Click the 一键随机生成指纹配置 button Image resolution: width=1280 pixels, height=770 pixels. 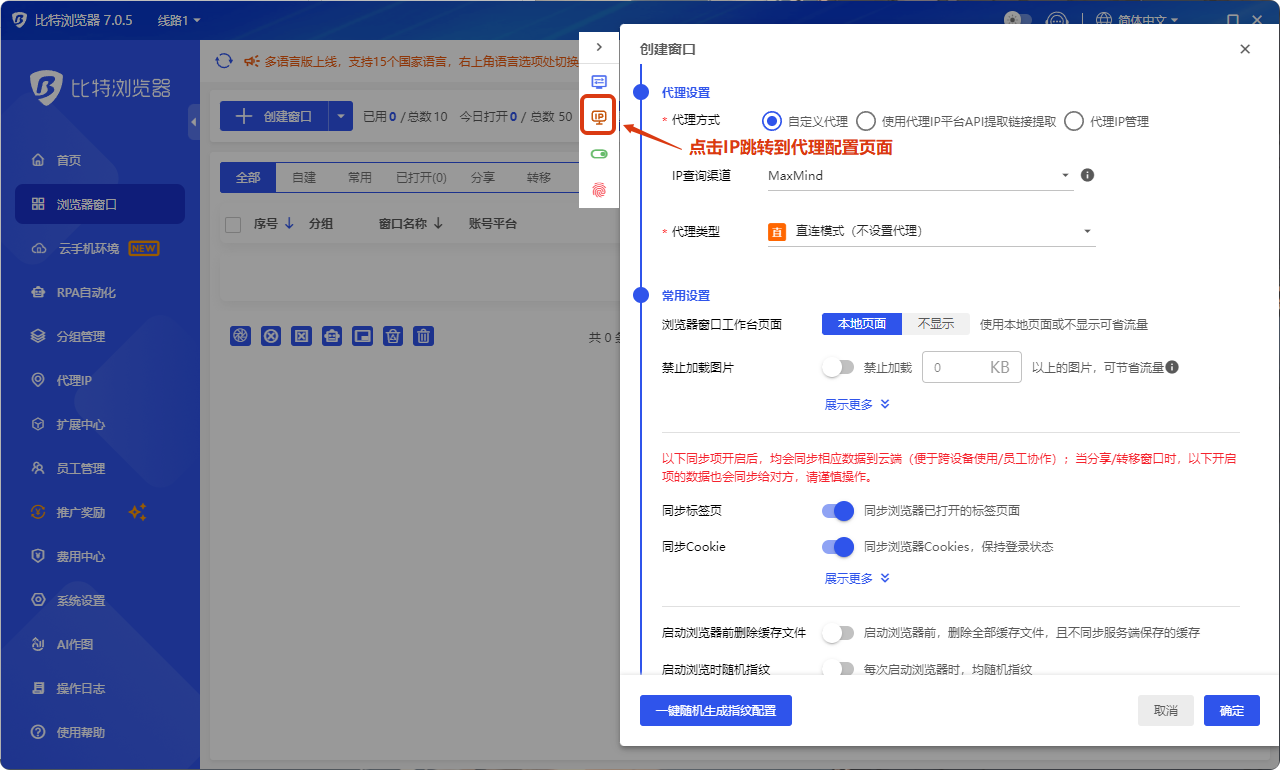[x=715, y=710]
